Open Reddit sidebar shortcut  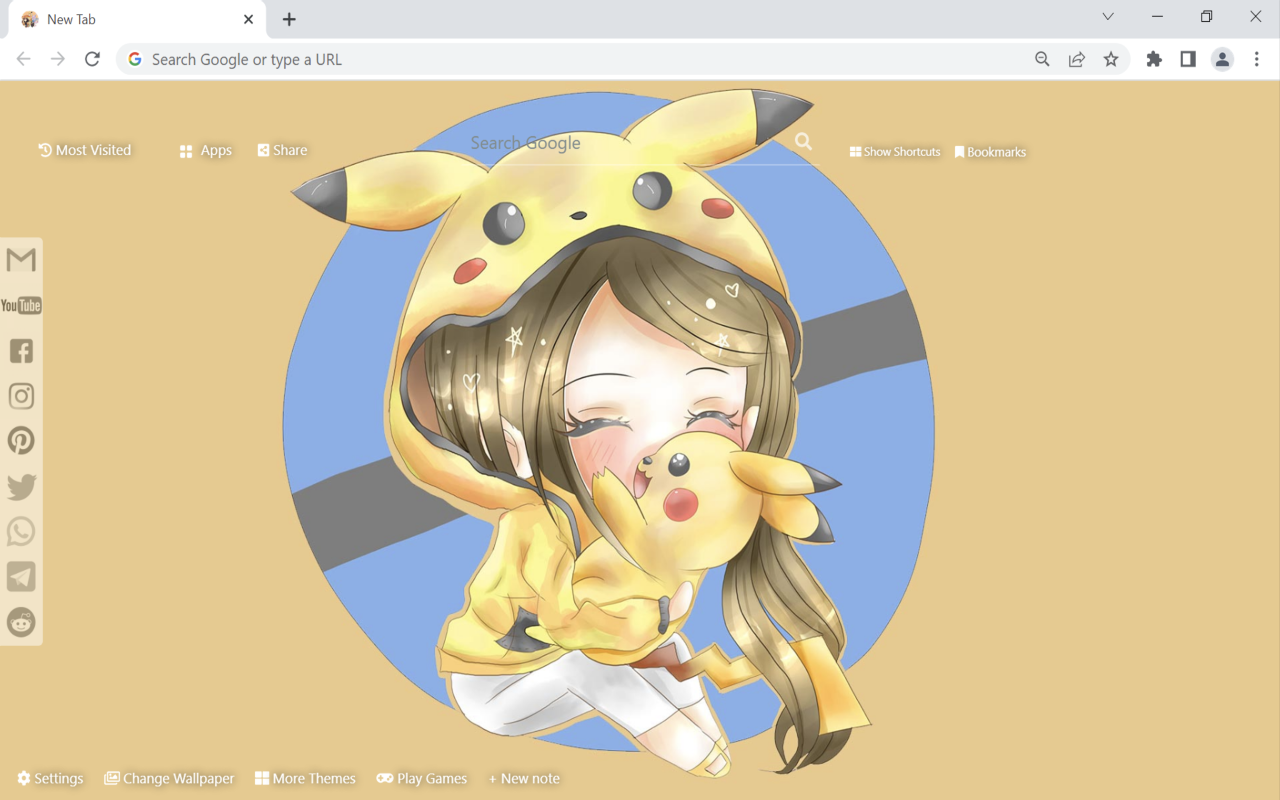(x=21, y=622)
